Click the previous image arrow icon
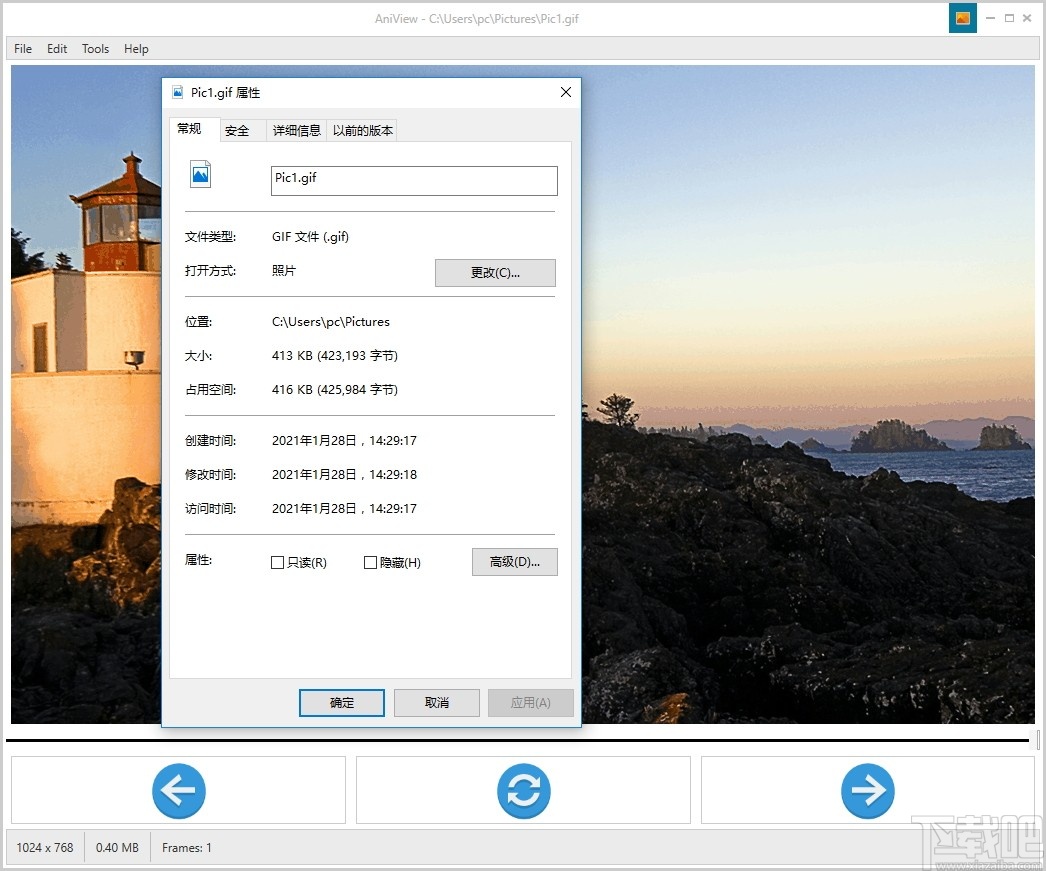1046x871 pixels. [178, 790]
